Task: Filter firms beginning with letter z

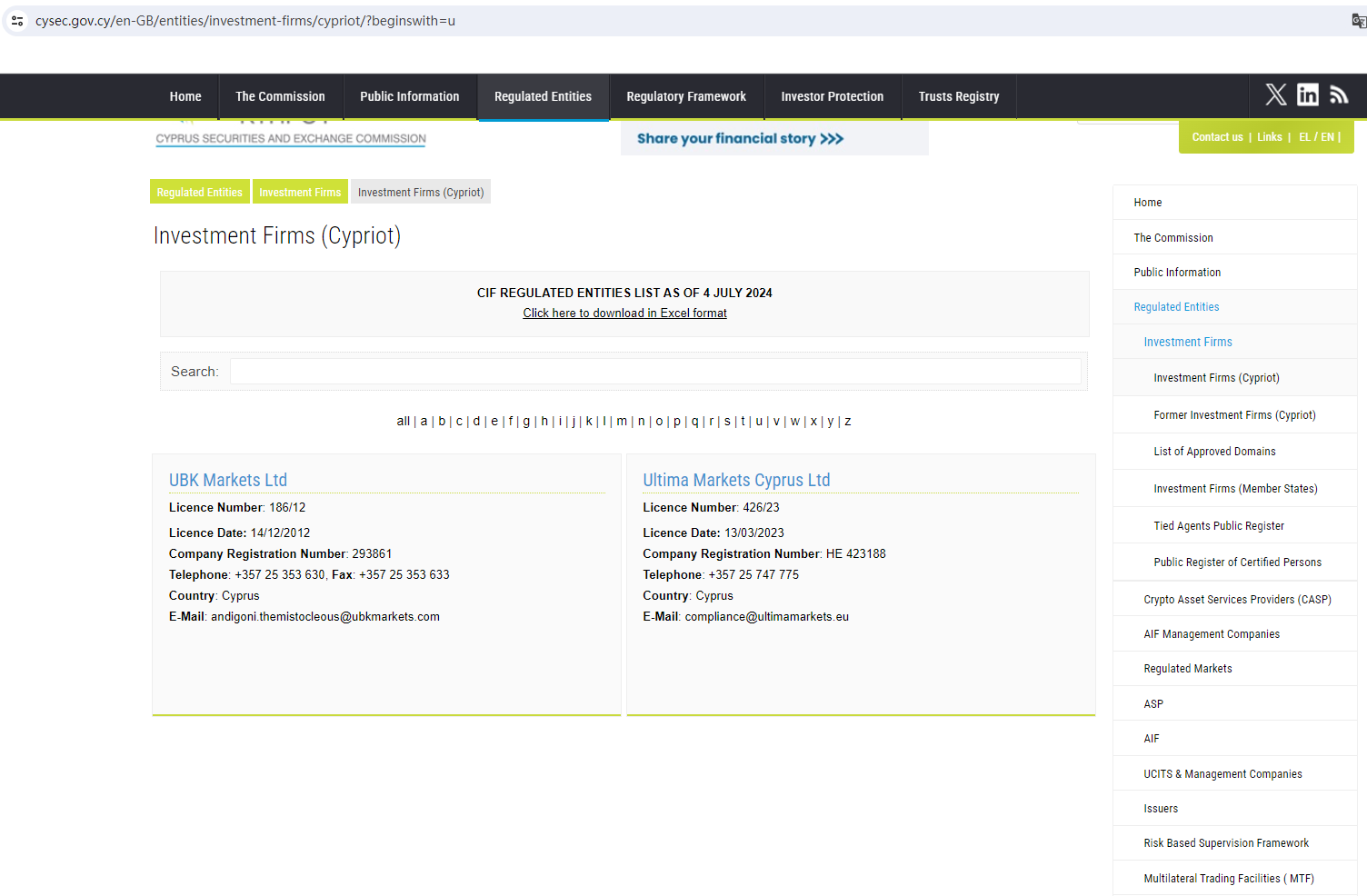Action: click(848, 421)
